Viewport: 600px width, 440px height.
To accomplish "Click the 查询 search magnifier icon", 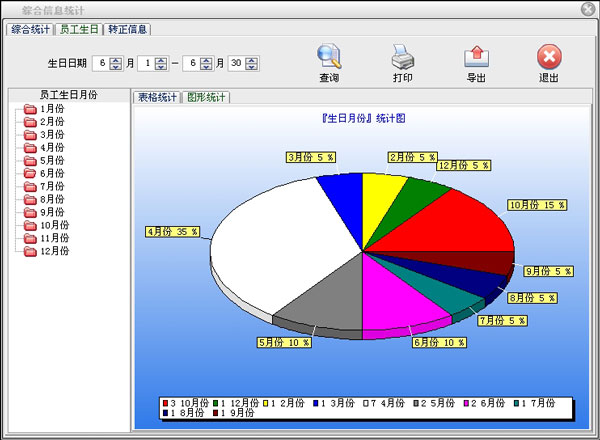I will point(329,56).
